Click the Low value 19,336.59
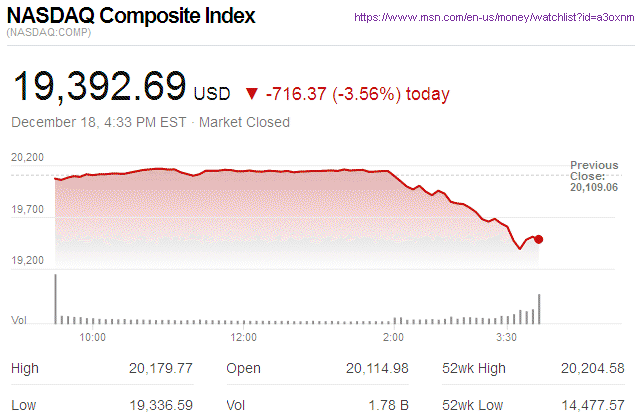640x420 pixels. point(161,405)
